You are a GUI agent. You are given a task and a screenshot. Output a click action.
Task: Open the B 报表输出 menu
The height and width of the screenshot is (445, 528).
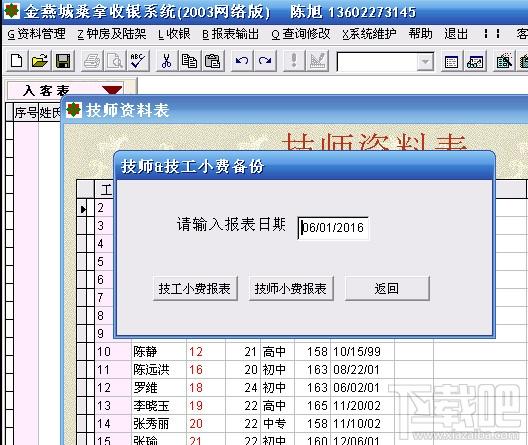(231, 34)
